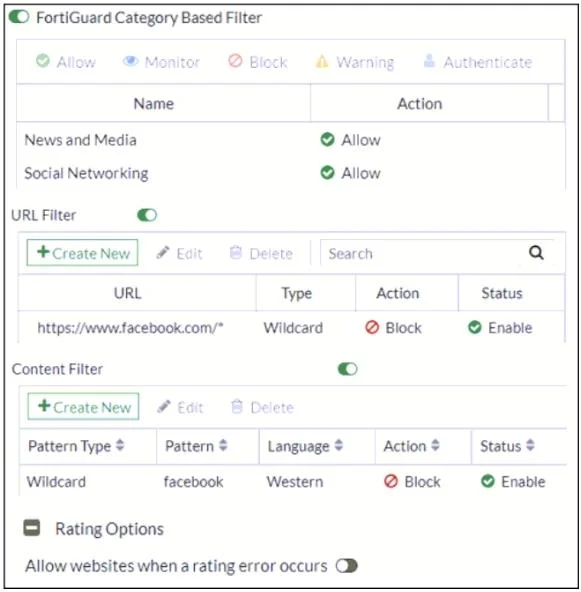Click Block icon in Content Filter row
This screenshot has width=581, height=592.
(x=391, y=481)
